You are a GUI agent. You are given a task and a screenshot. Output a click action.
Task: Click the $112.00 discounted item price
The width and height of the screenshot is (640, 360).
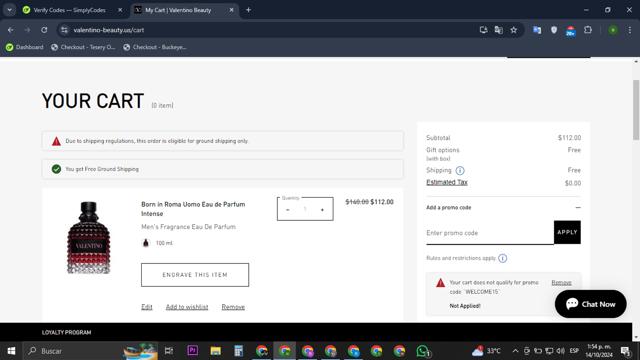click(x=382, y=202)
